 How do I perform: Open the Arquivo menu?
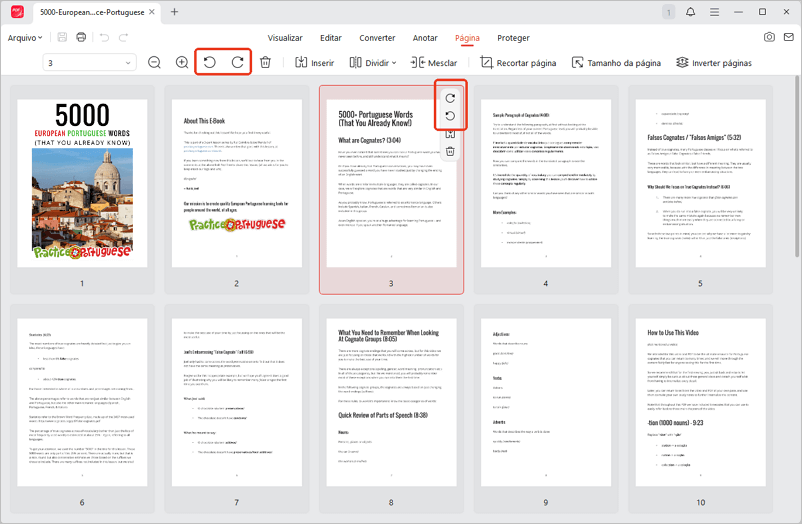[25, 38]
